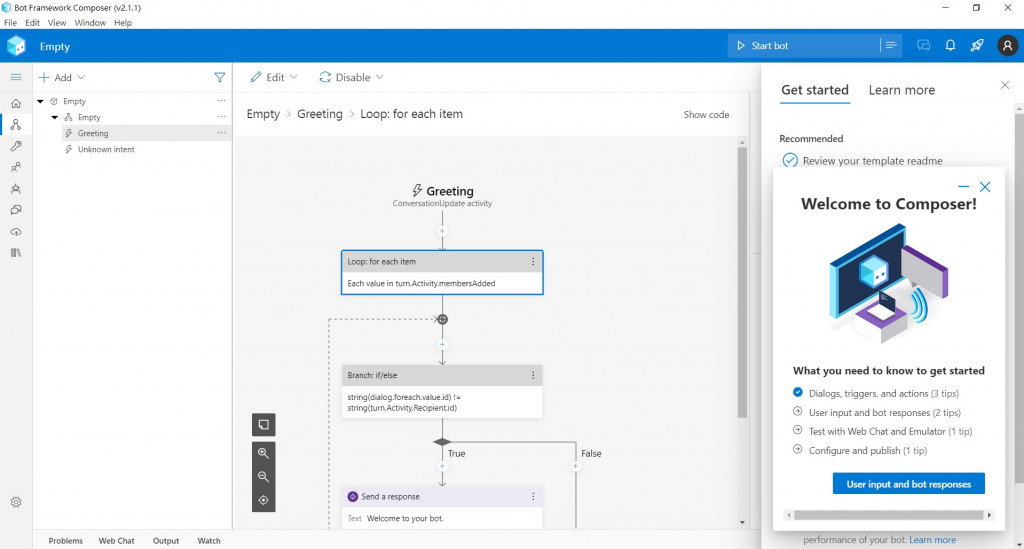Toggle the canvas minimap panel icon
1024x549 pixels.
(263, 424)
